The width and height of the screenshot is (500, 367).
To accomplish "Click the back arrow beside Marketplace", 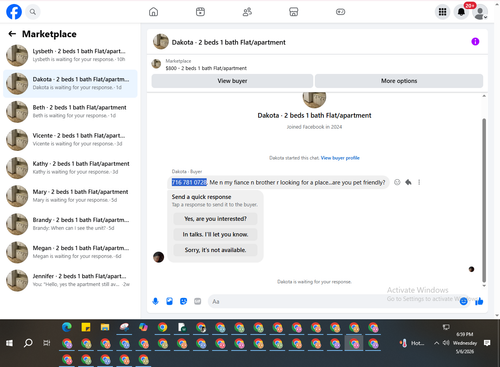I will pos(12,34).
